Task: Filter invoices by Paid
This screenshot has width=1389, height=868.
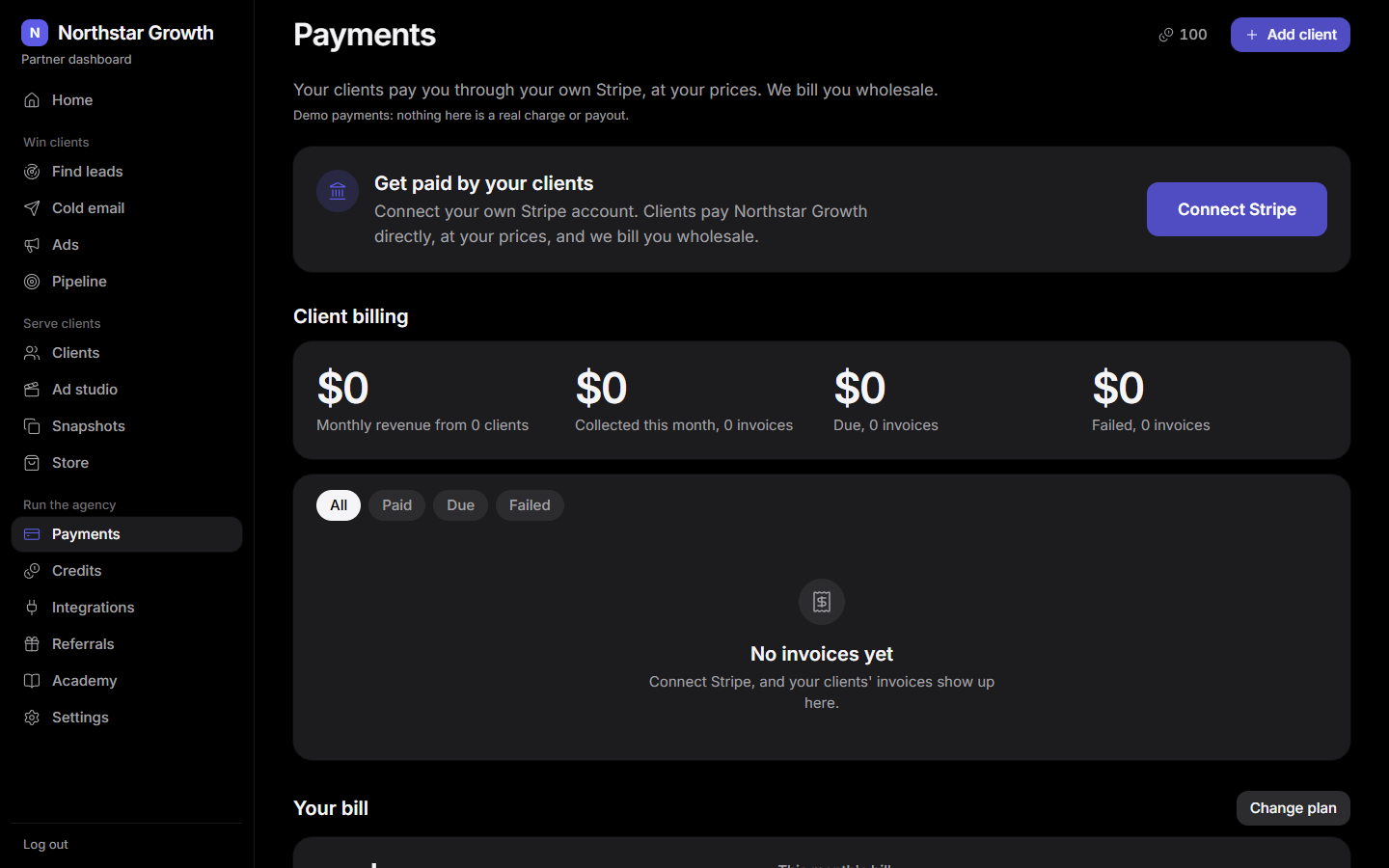Action: click(396, 505)
